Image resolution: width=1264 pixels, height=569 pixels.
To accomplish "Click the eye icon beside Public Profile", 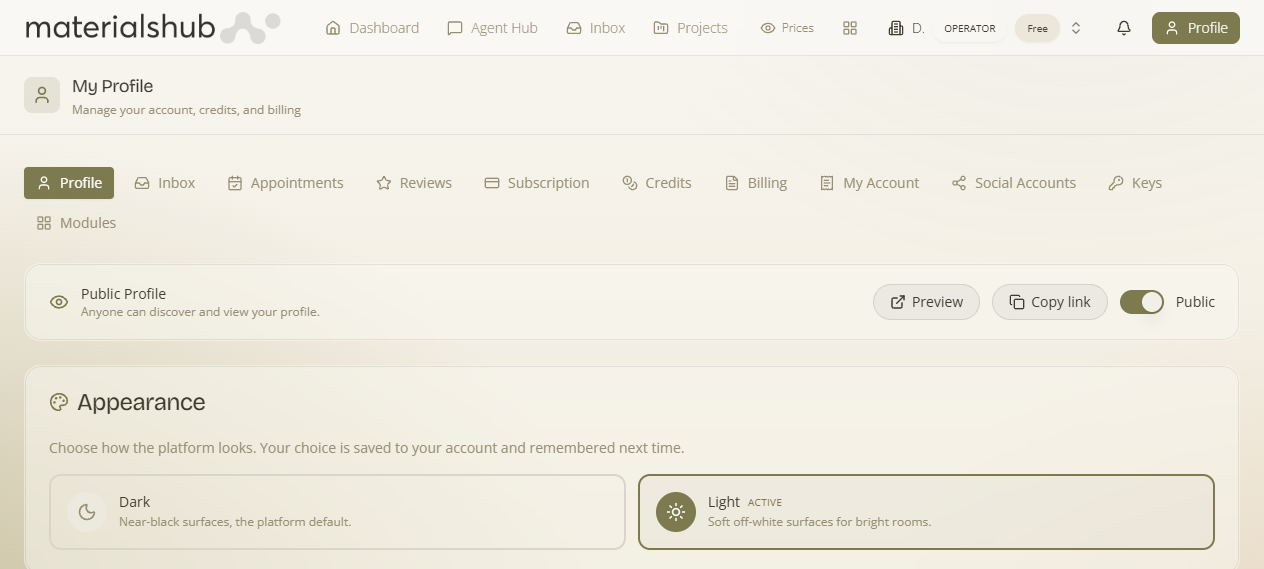I will (x=59, y=302).
